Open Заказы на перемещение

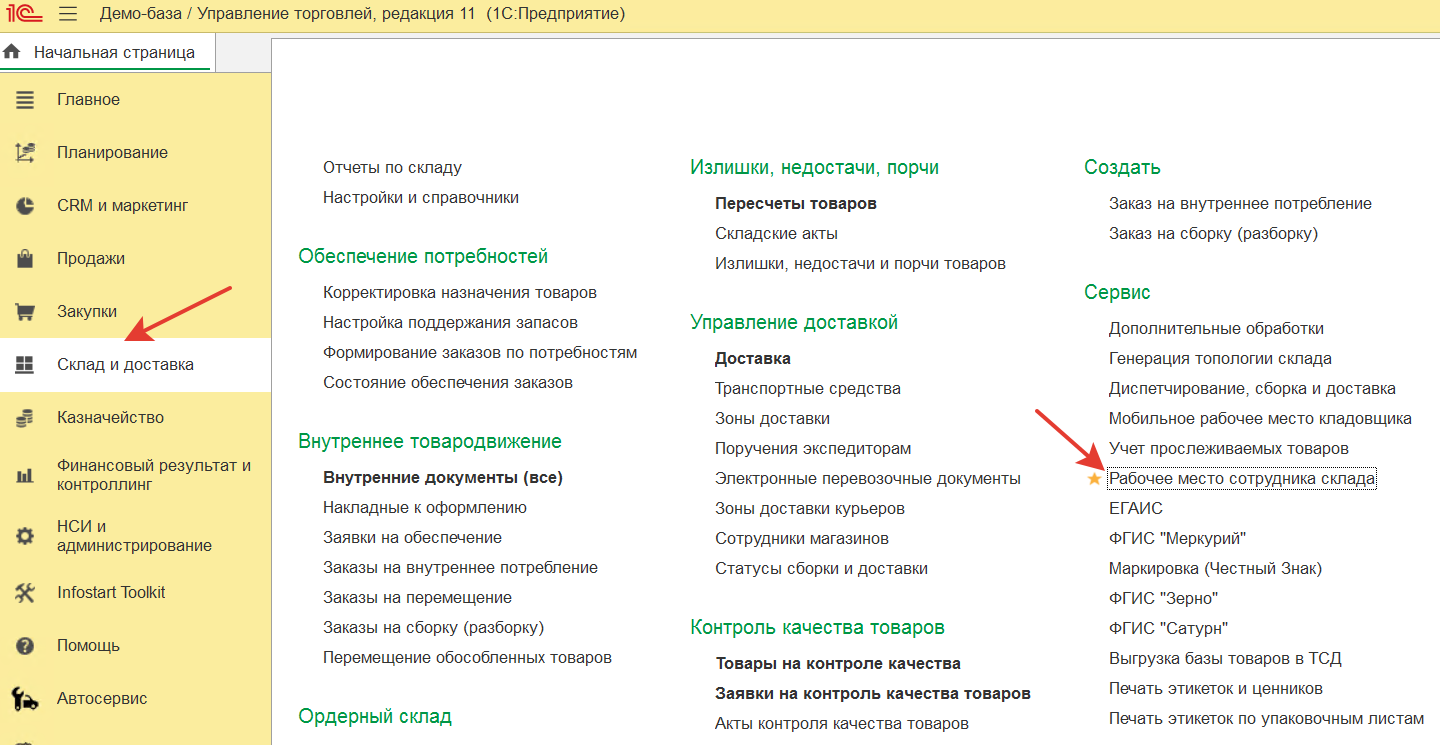click(x=417, y=598)
